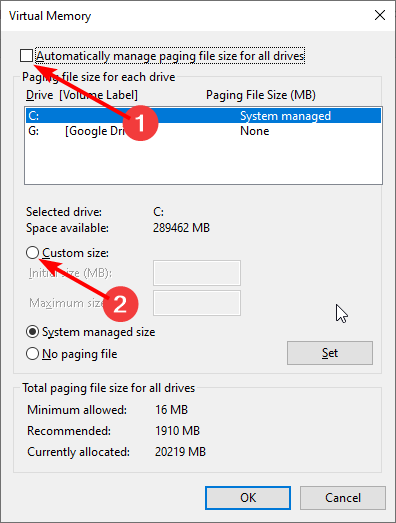Select the G: Google Drive row
This screenshot has width=396, height=523.
pyautogui.click(x=203, y=131)
